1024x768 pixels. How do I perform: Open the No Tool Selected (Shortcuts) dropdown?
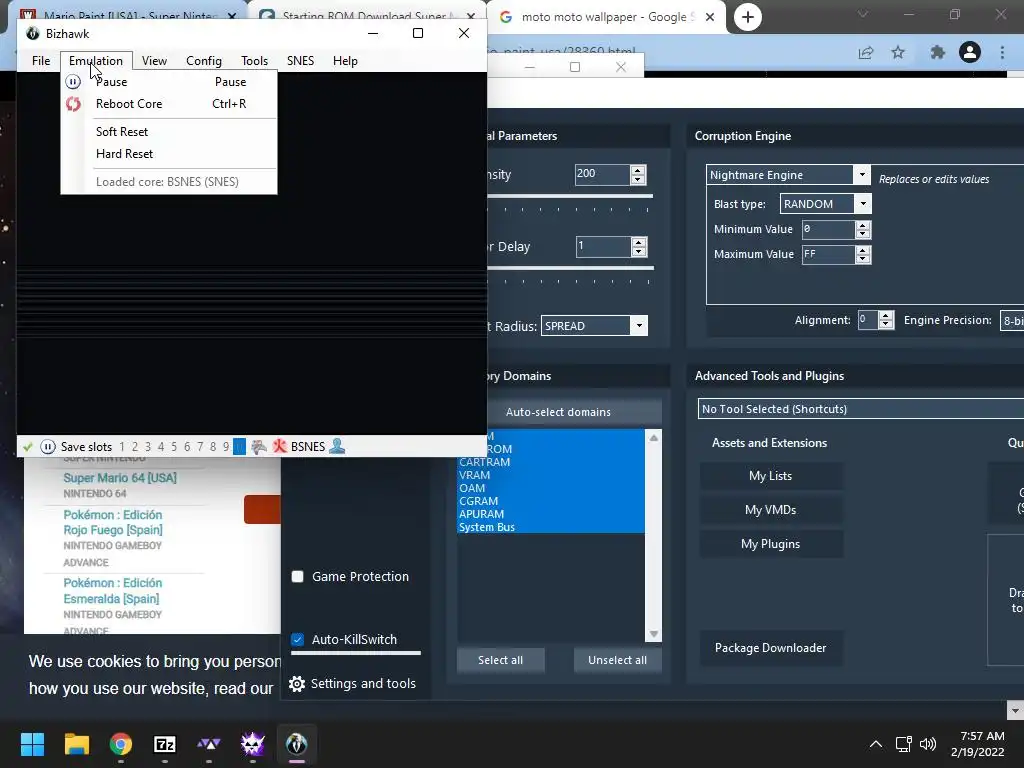(x=861, y=409)
